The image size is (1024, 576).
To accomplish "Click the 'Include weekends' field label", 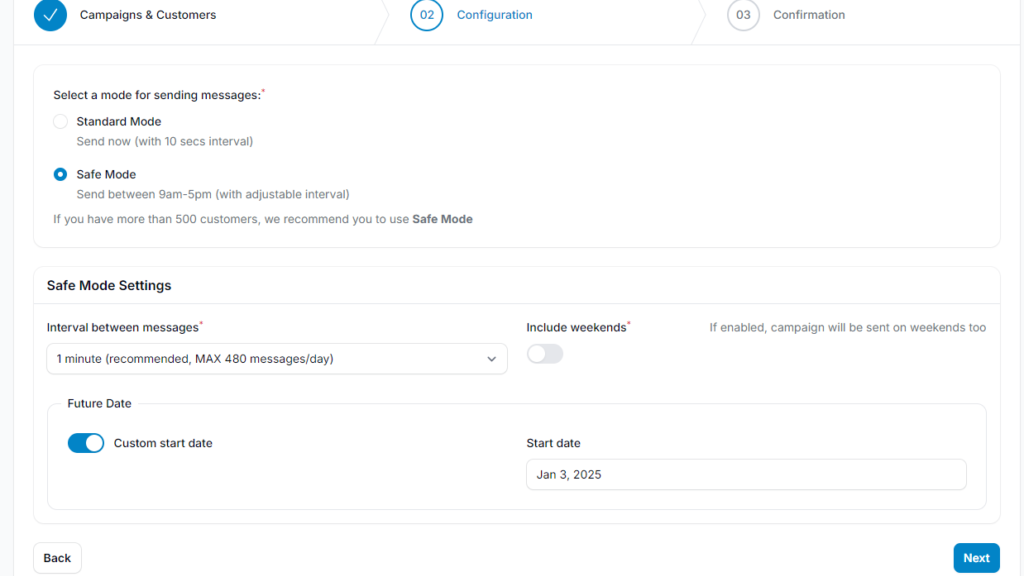I will (x=577, y=327).
